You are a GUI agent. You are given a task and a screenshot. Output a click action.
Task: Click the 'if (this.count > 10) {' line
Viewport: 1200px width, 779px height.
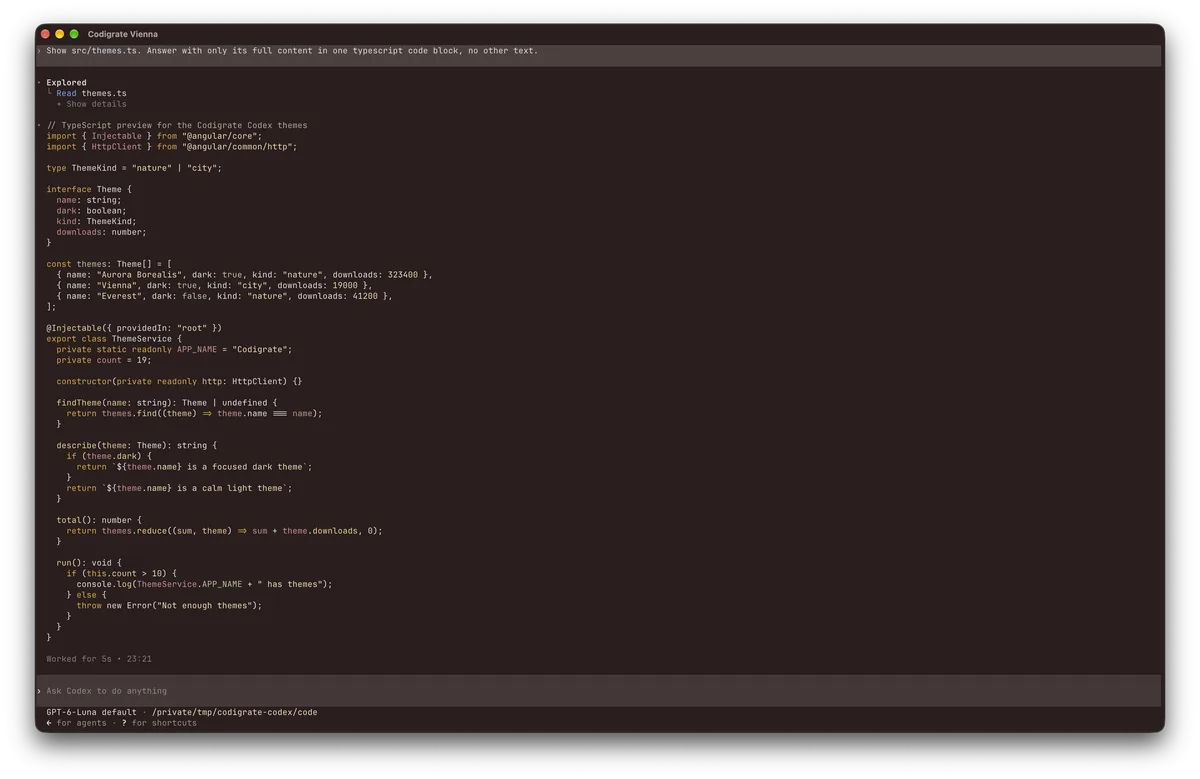point(122,574)
